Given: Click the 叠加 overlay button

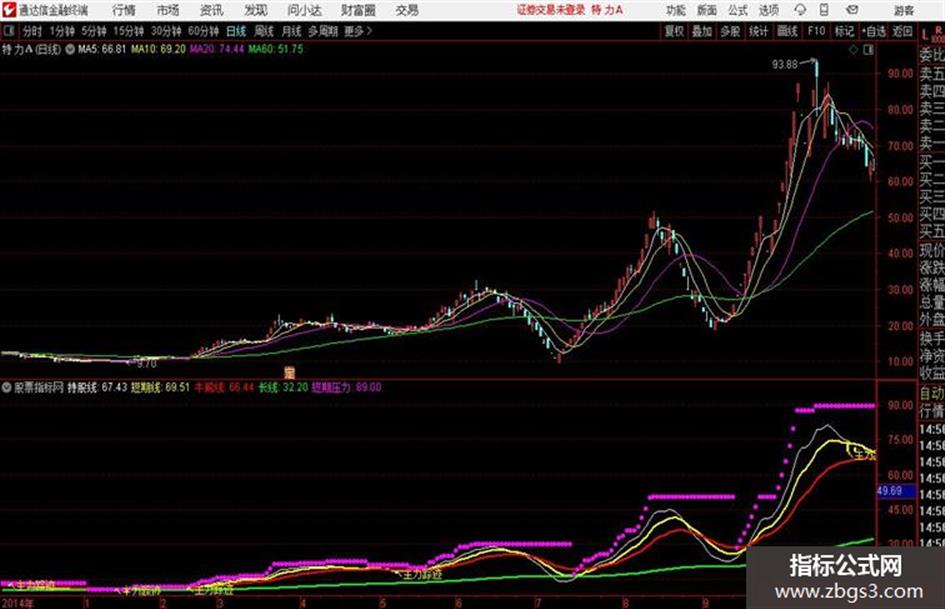Looking at the screenshot, I should [x=702, y=31].
